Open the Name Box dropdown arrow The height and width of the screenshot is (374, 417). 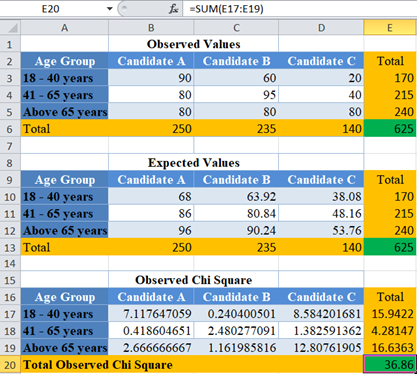pyautogui.click(x=110, y=9)
